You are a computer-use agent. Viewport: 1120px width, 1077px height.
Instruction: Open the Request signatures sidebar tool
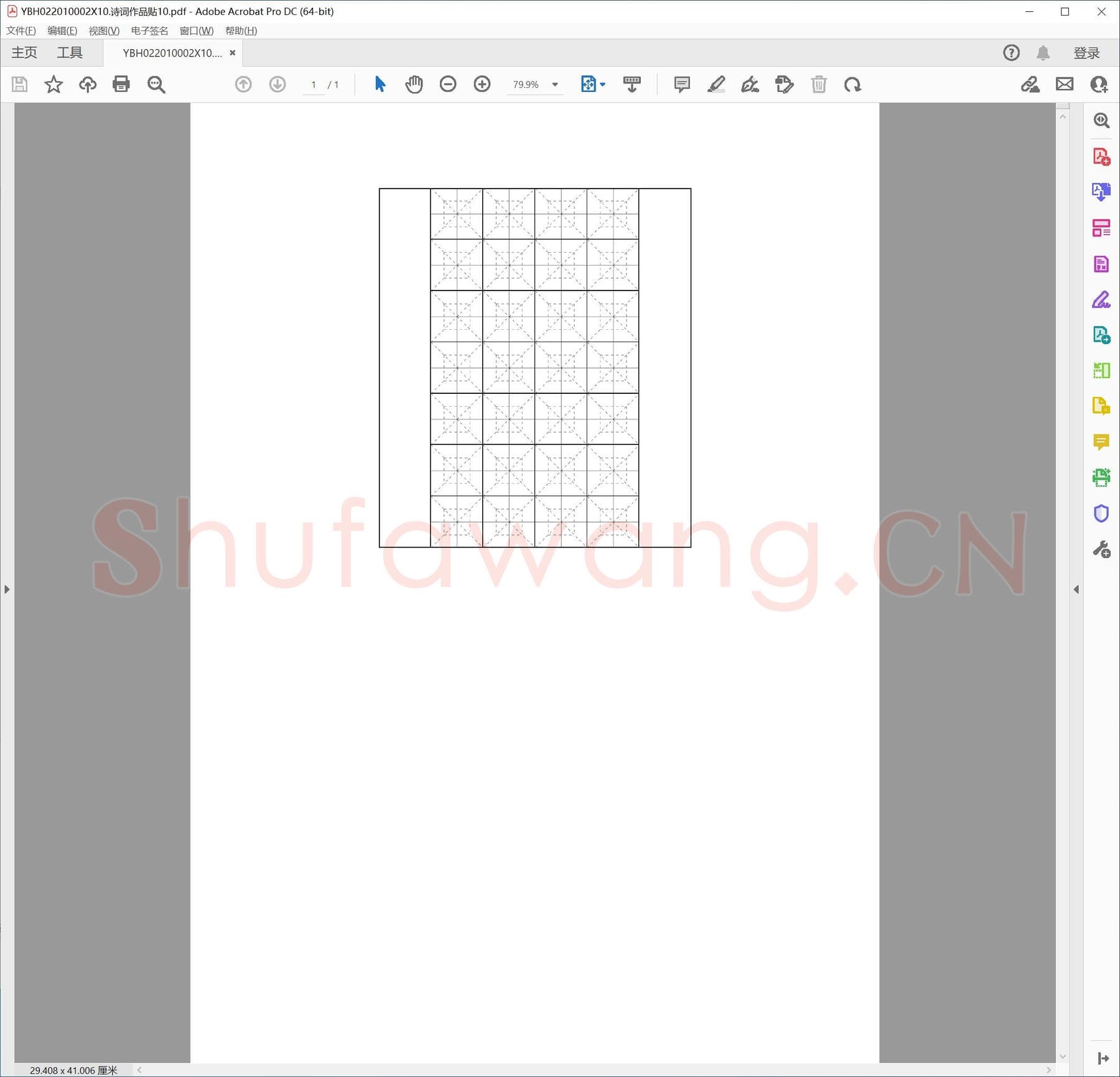(1101, 335)
